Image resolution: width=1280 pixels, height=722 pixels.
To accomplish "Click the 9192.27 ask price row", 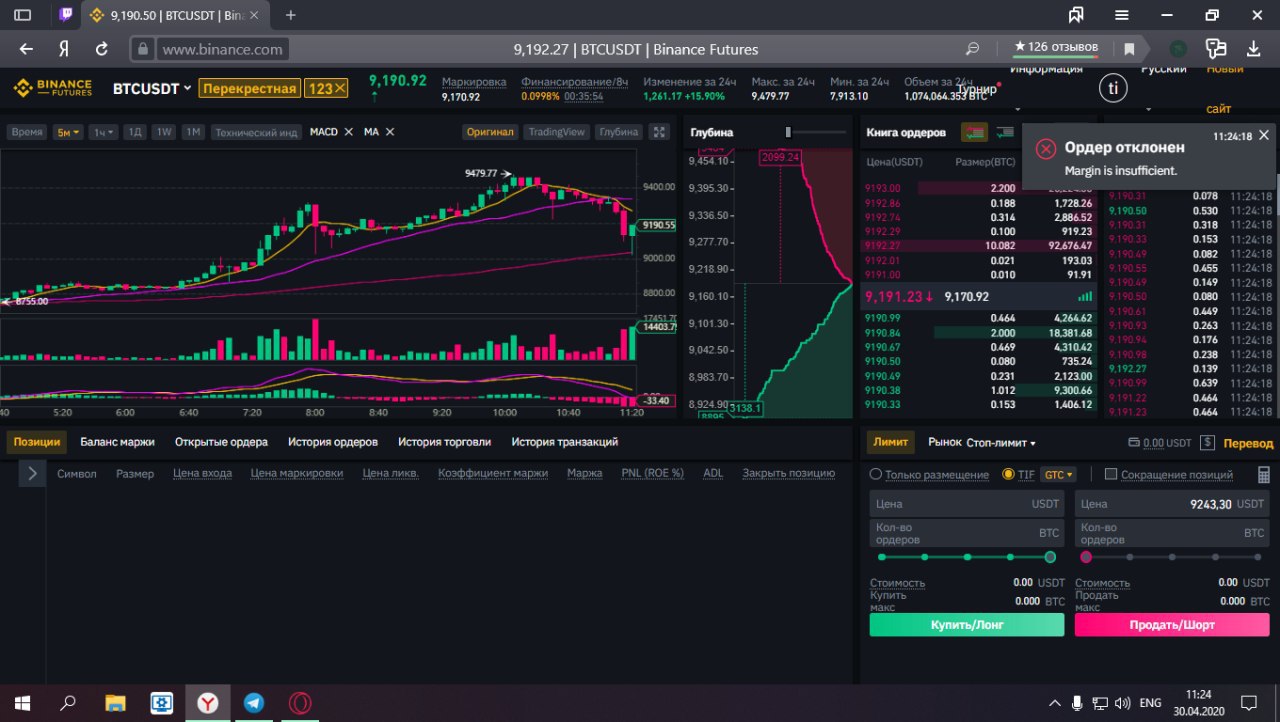I will point(977,245).
